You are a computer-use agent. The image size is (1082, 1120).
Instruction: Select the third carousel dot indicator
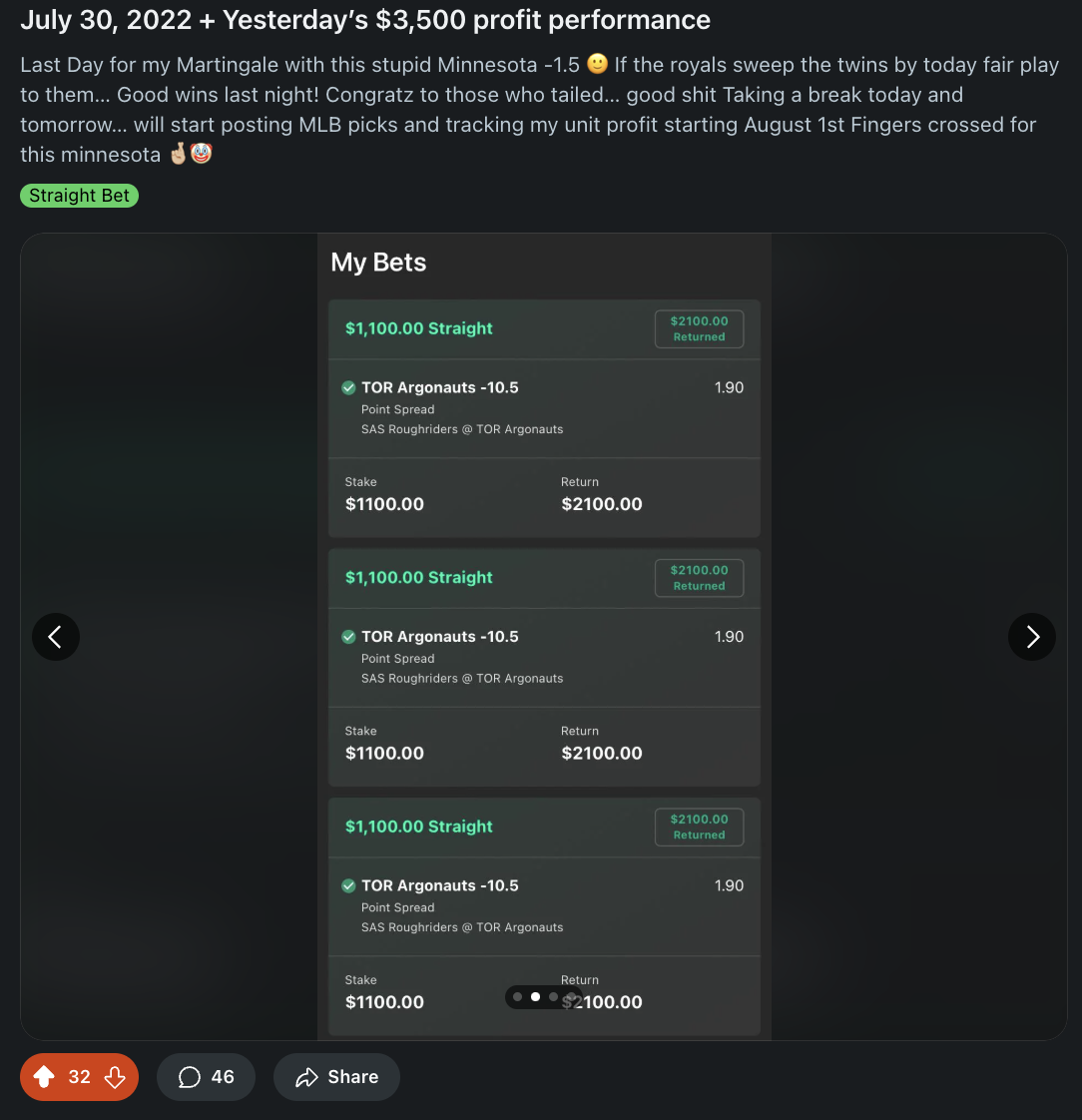click(x=554, y=996)
